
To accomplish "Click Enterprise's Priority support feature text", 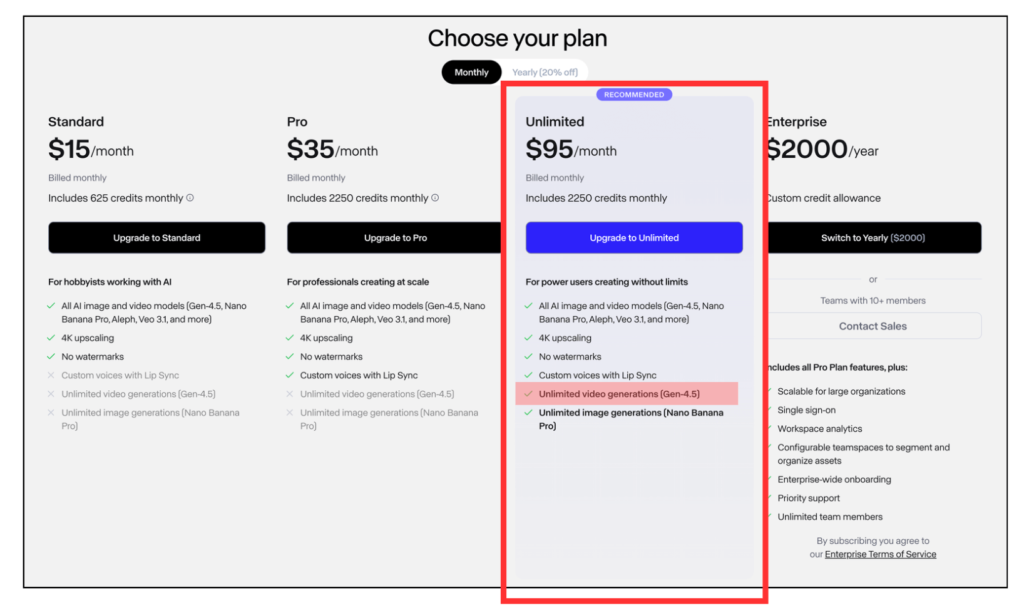I will click(x=809, y=498).
